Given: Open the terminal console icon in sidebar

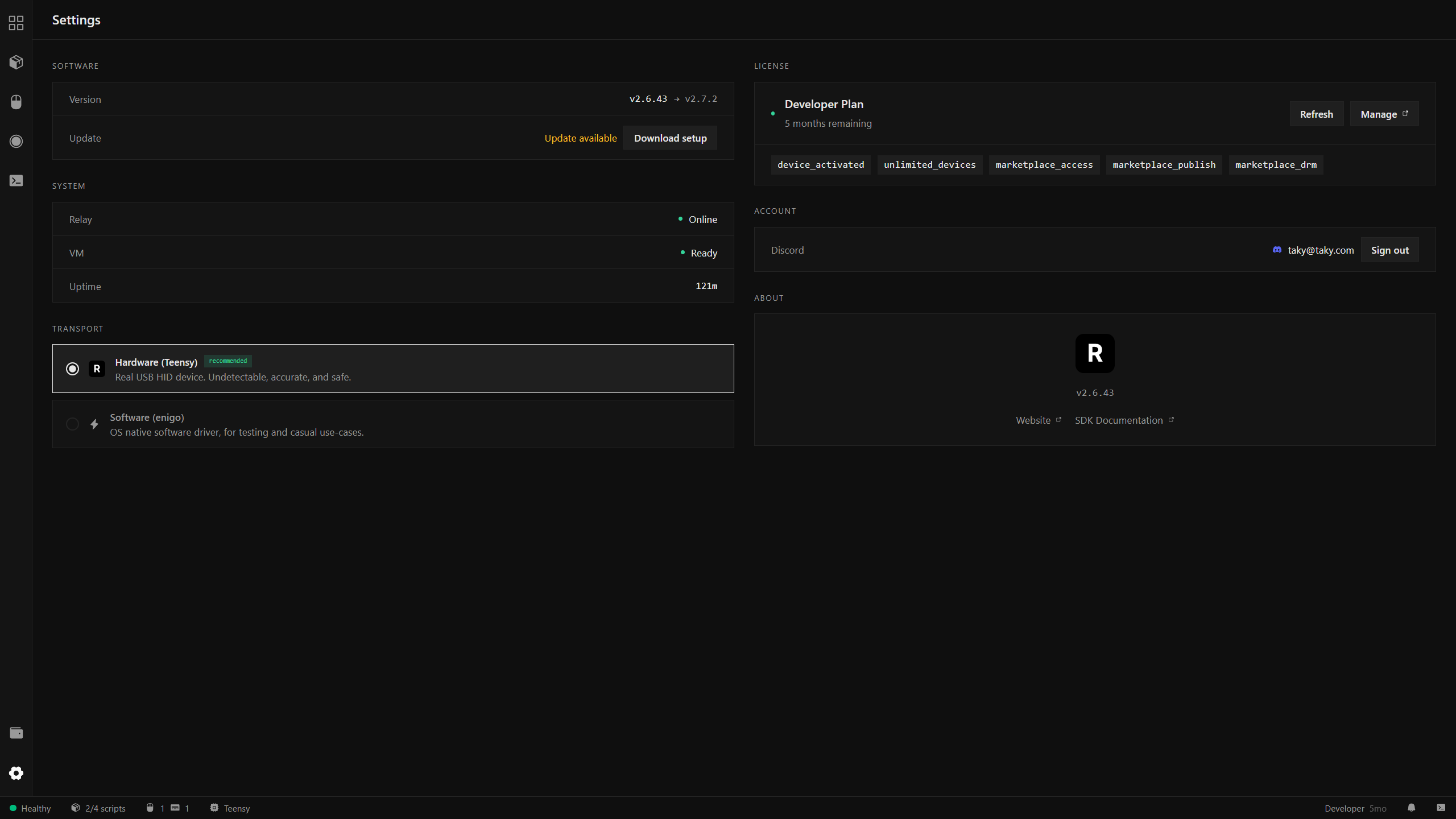Looking at the screenshot, I should (x=16, y=180).
